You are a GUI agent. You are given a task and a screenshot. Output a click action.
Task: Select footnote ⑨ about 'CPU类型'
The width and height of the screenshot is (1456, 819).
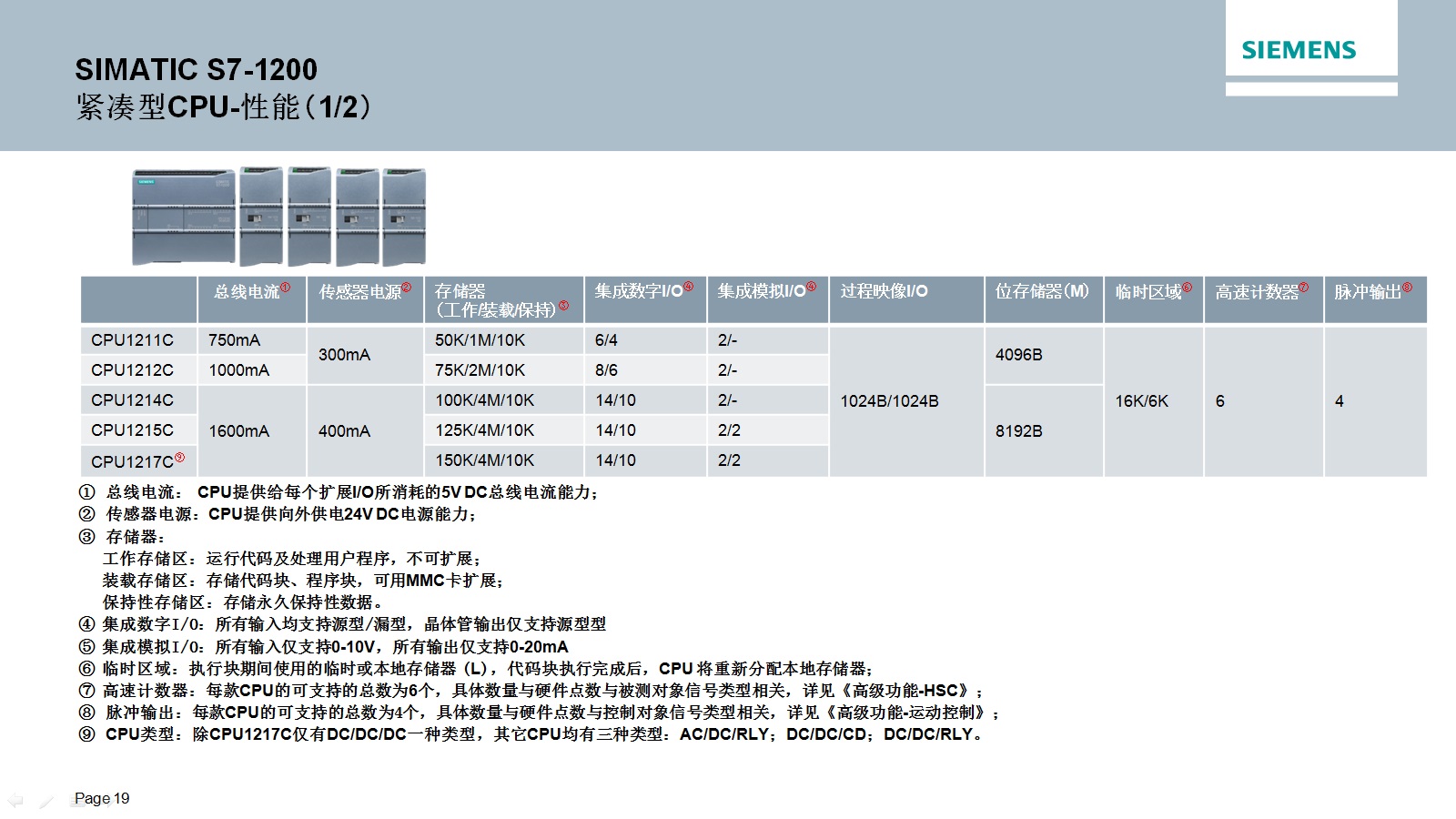pyautogui.click(x=531, y=734)
